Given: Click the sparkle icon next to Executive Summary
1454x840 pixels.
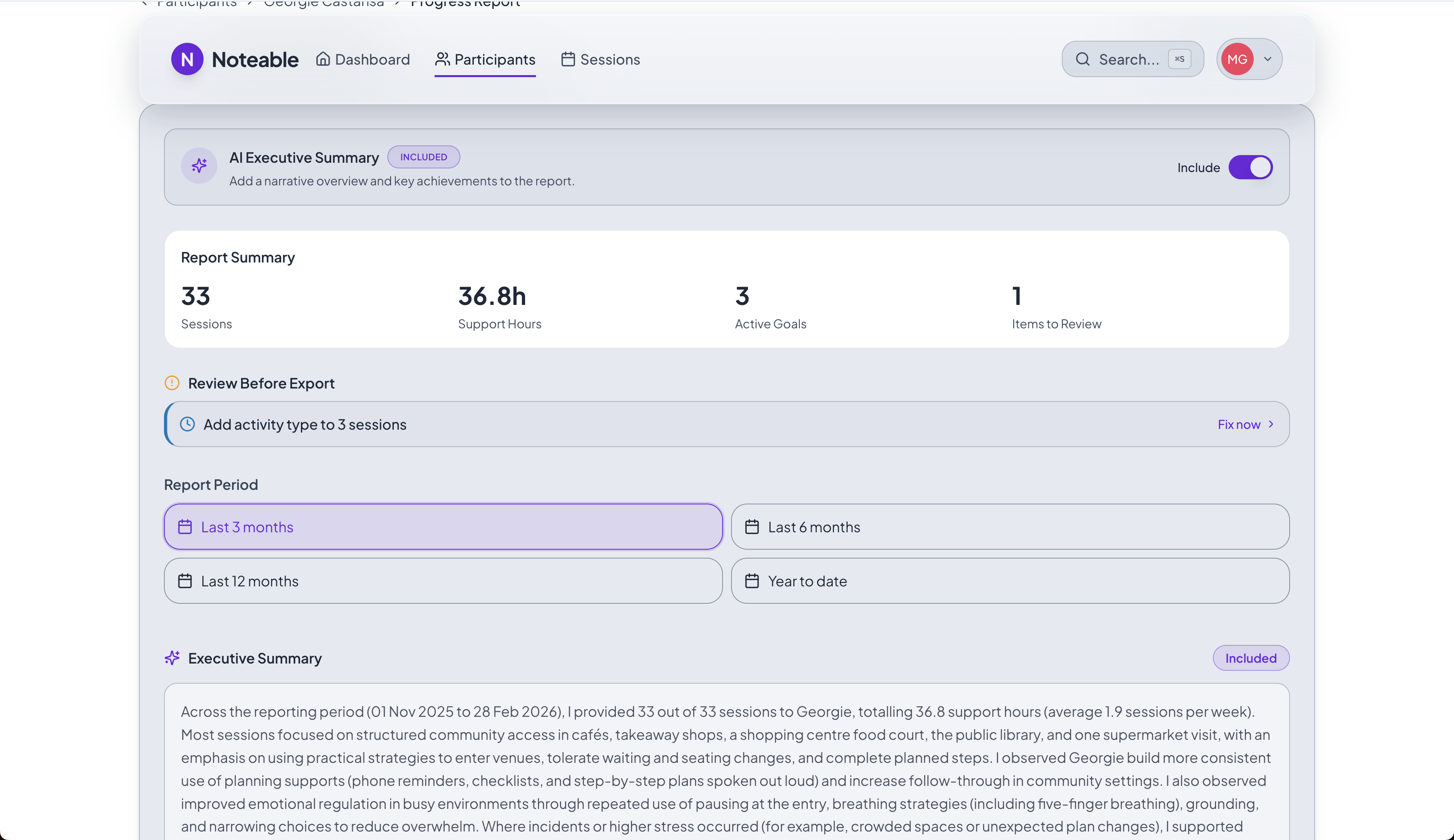Looking at the screenshot, I should (172, 658).
